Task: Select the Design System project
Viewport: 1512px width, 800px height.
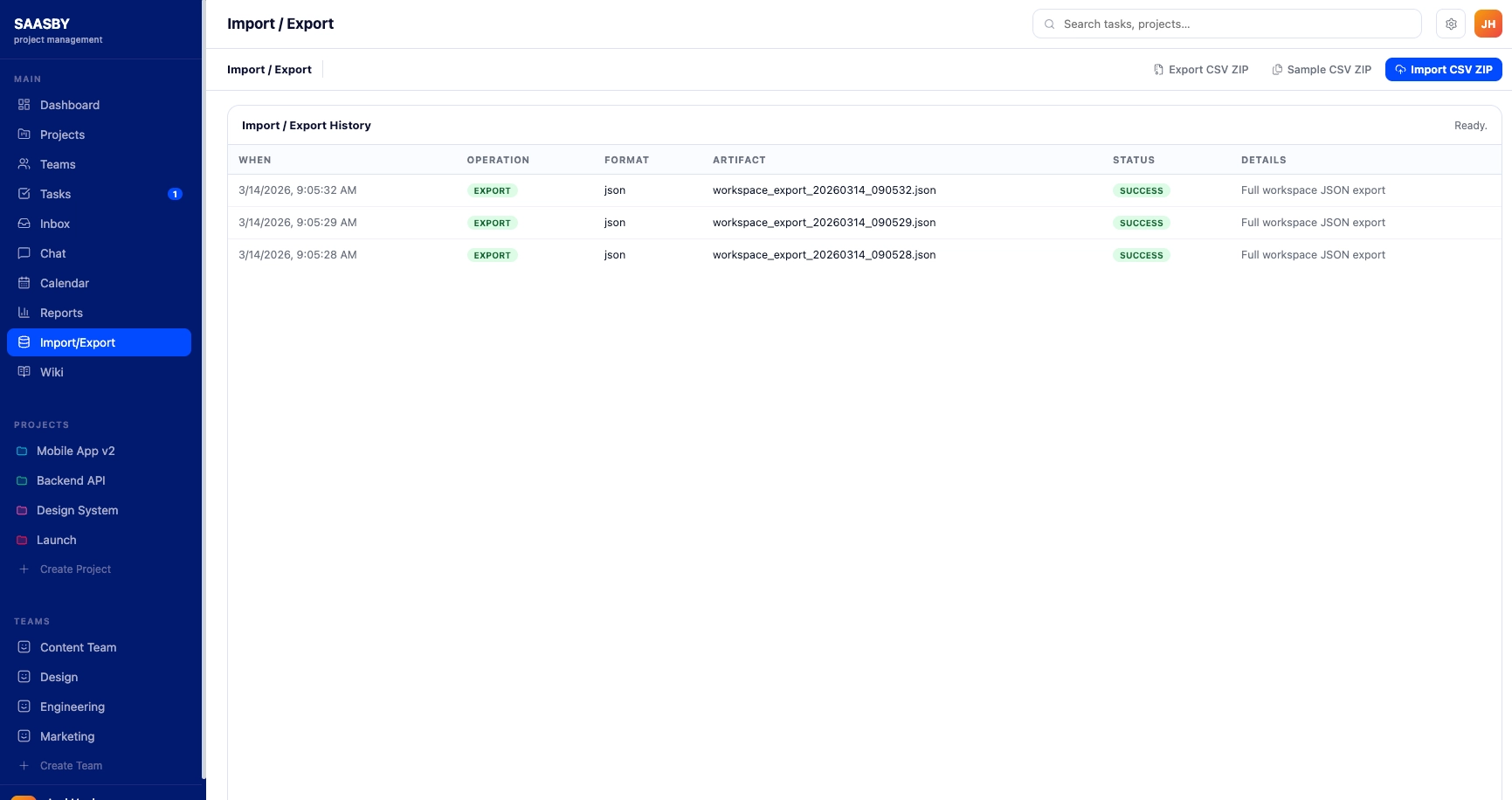Action: click(x=77, y=510)
